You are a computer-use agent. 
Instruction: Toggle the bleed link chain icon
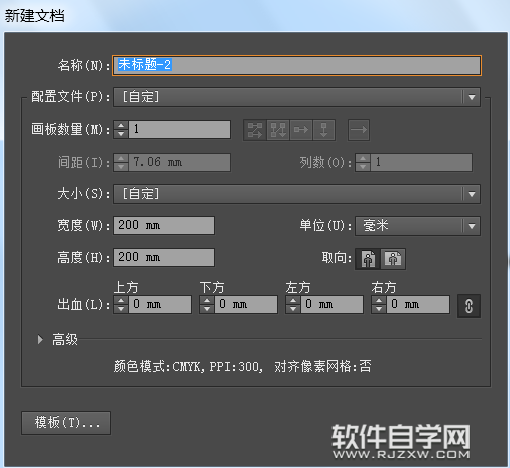tap(469, 306)
